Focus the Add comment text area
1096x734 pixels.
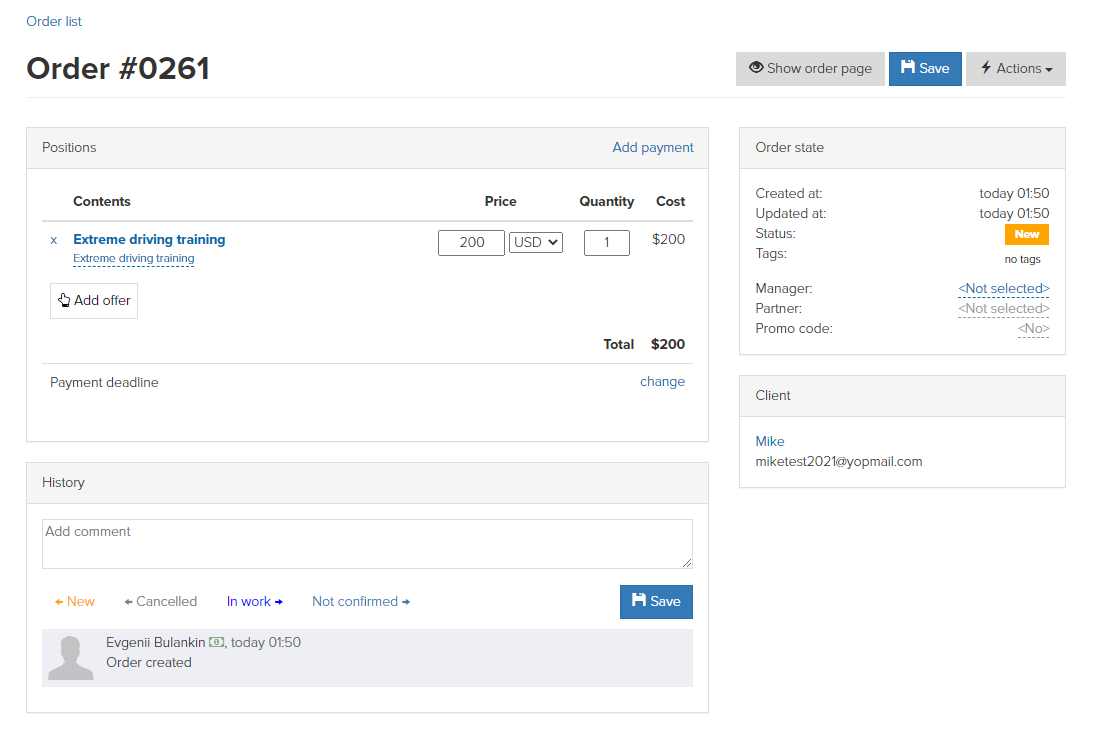[367, 544]
